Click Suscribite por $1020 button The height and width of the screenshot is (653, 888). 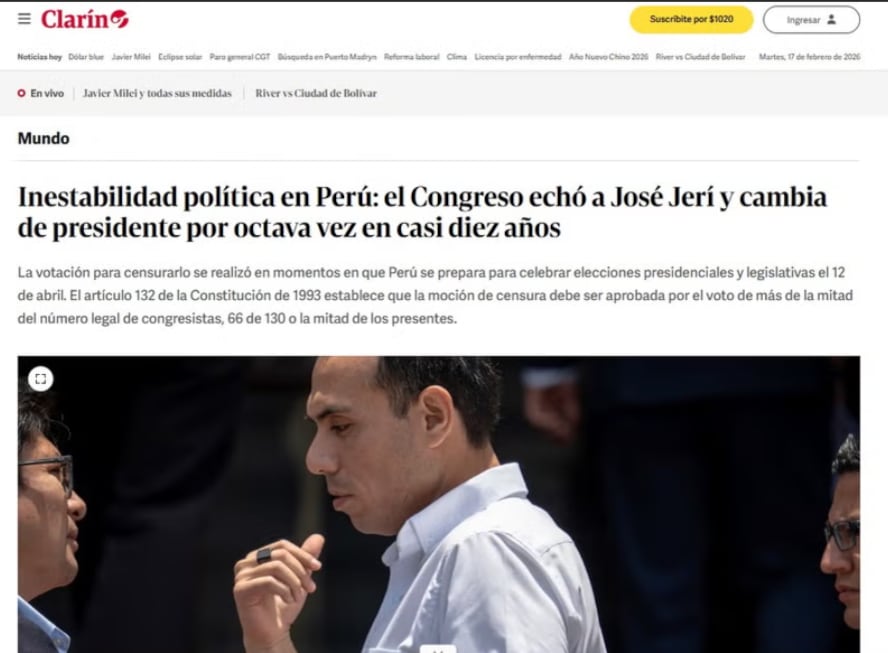coord(691,20)
